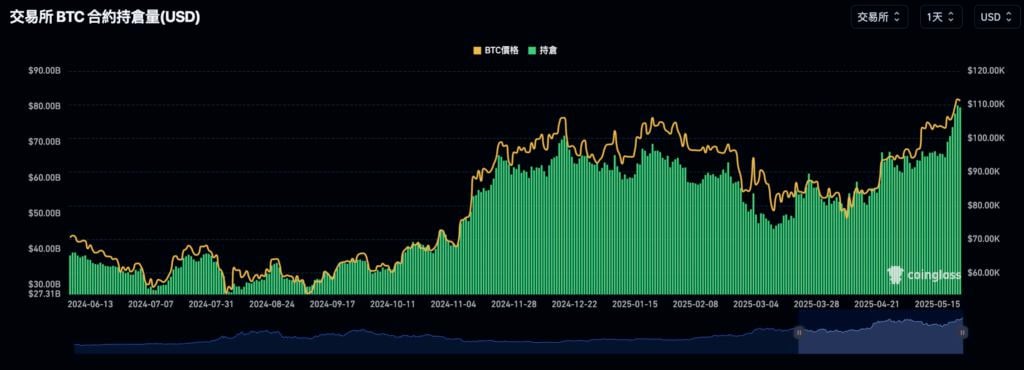This screenshot has width=1024, height=370.
Task: Click the right handle of the range selector
Action: [963, 333]
